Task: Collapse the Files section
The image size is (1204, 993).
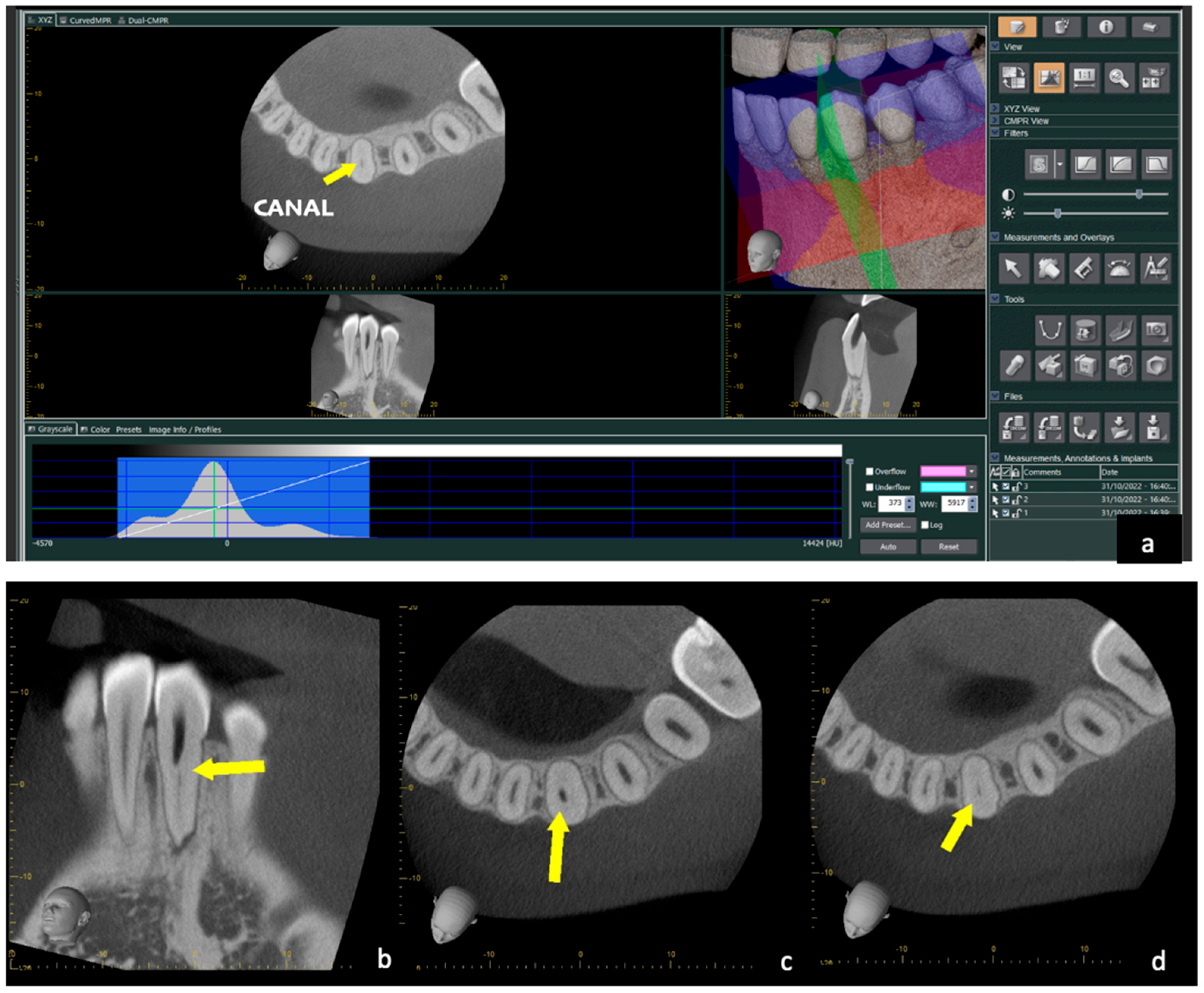Action: (x=995, y=396)
